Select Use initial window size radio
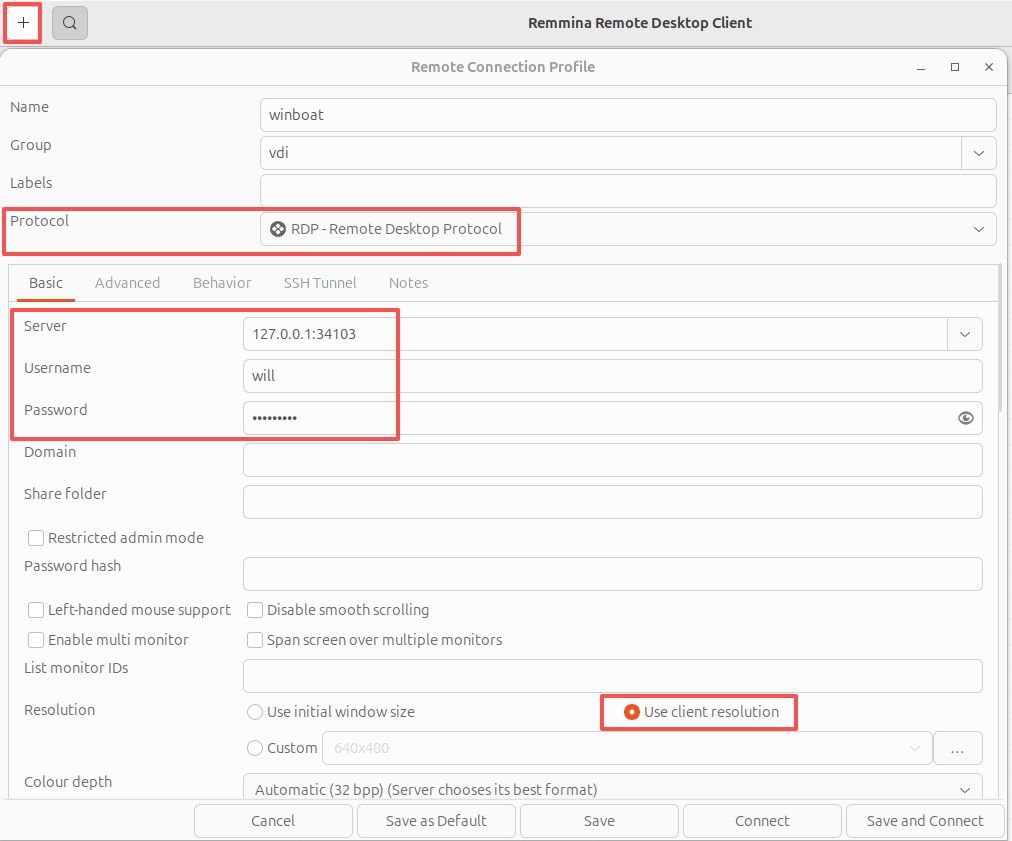The width and height of the screenshot is (1012, 841). click(x=255, y=712)
